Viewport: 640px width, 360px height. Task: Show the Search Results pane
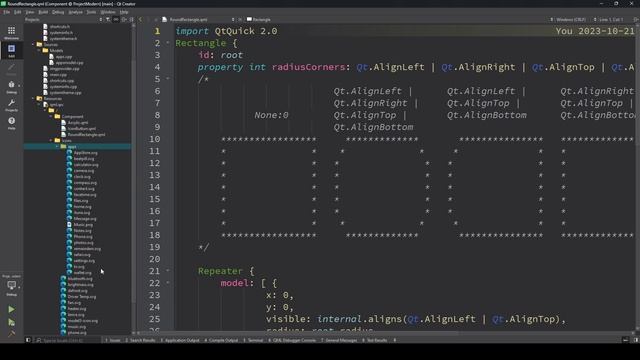pos(140,340)
